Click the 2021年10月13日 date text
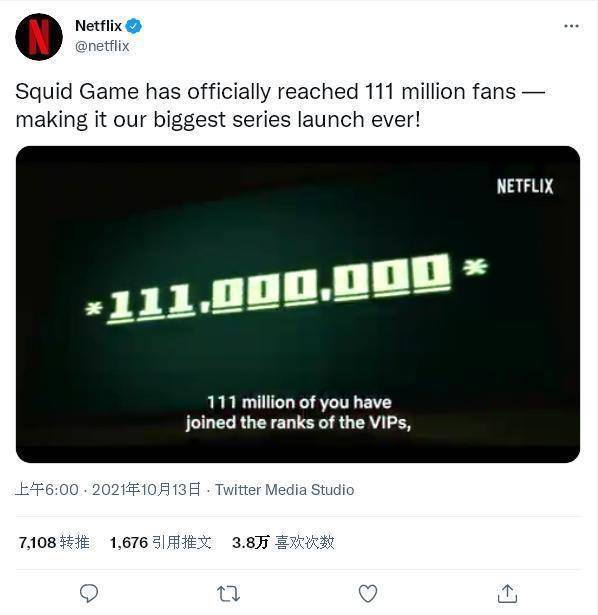 (x=146, y=489)
